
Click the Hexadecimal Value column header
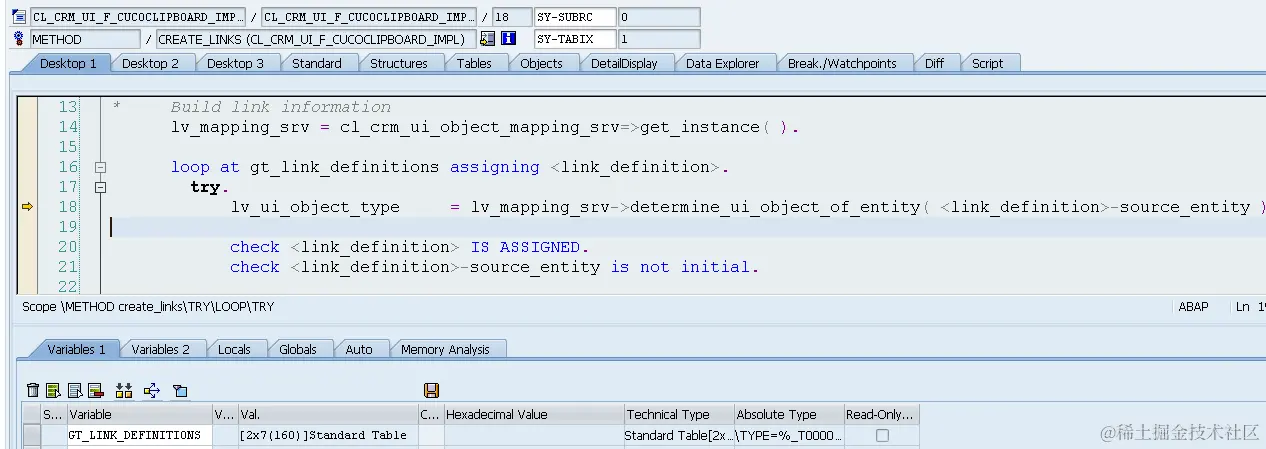[534, 414]
